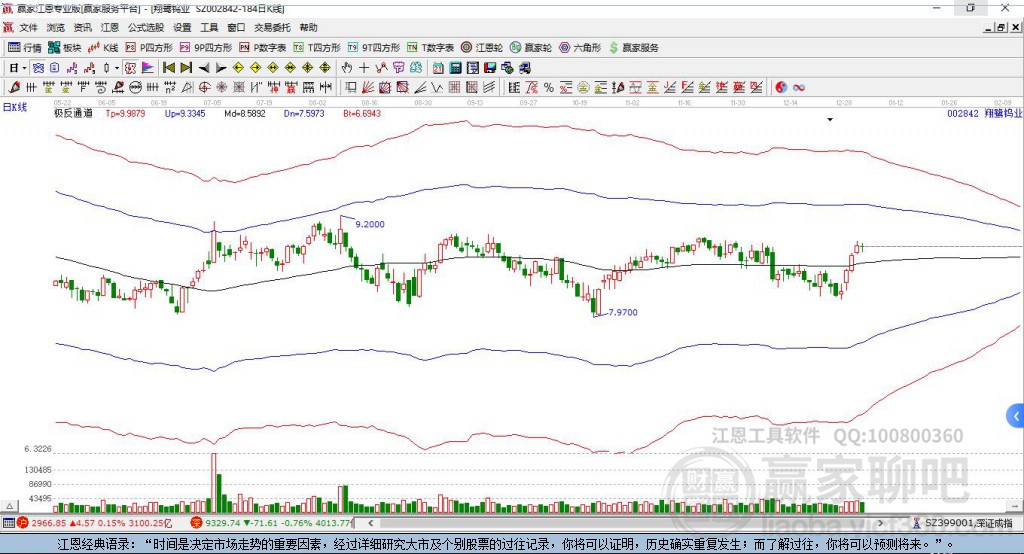Click the infinity loop icon
Screen dimensions: 1024x554
[x=799, y=87]
